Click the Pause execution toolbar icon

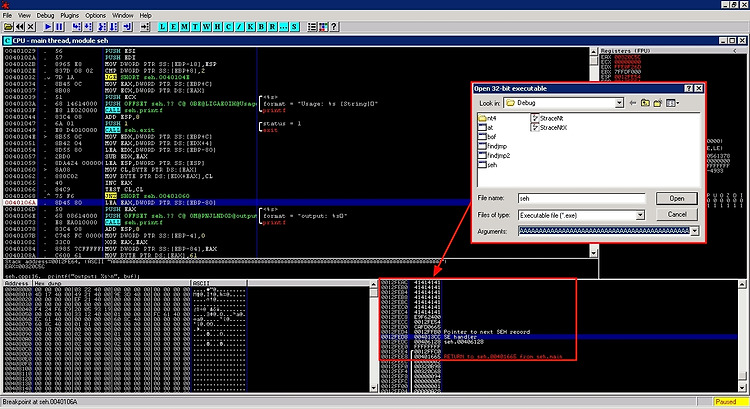tap(59, 27)
